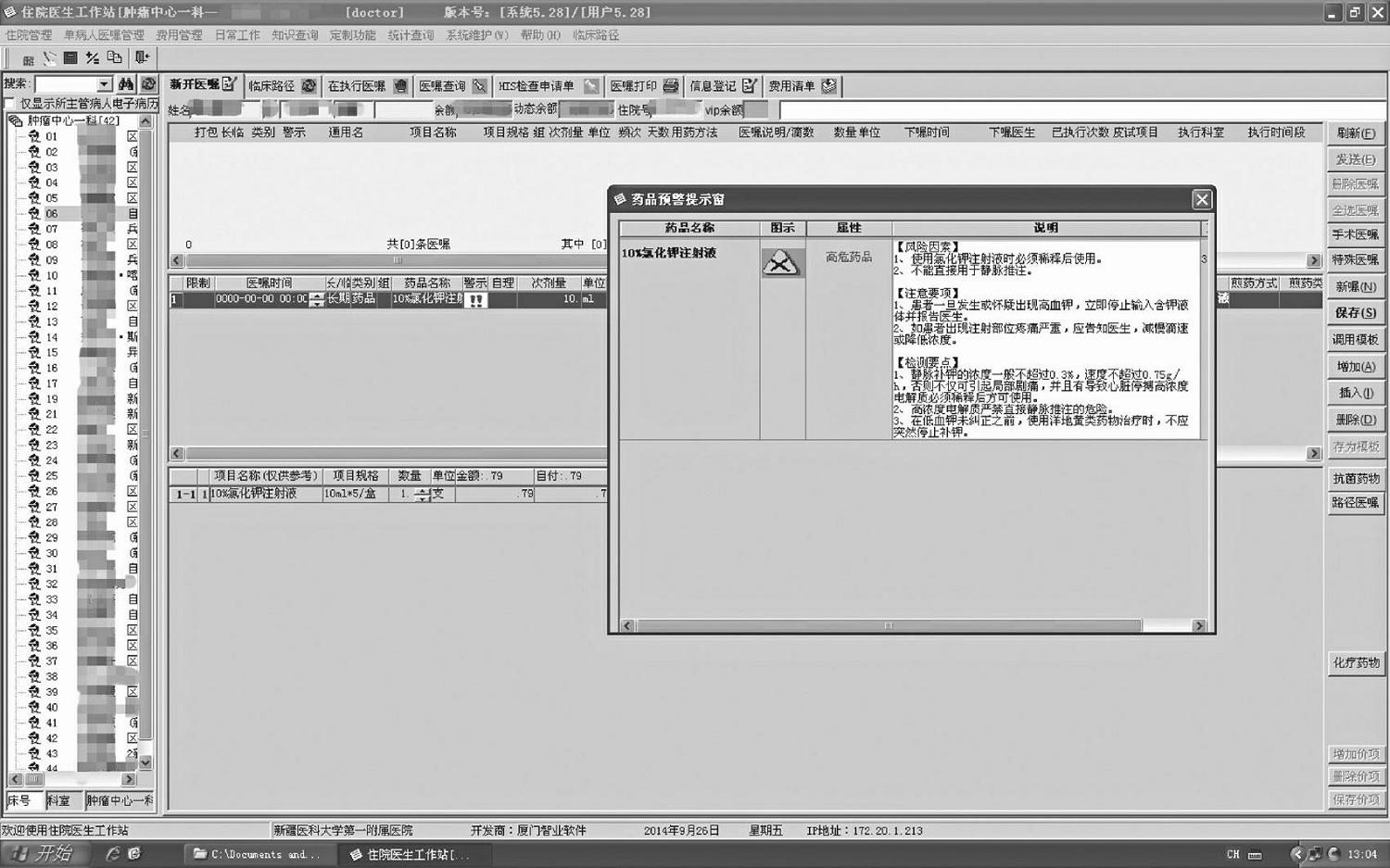Click the refresh icon beside the binoculars

click(148, 84)
